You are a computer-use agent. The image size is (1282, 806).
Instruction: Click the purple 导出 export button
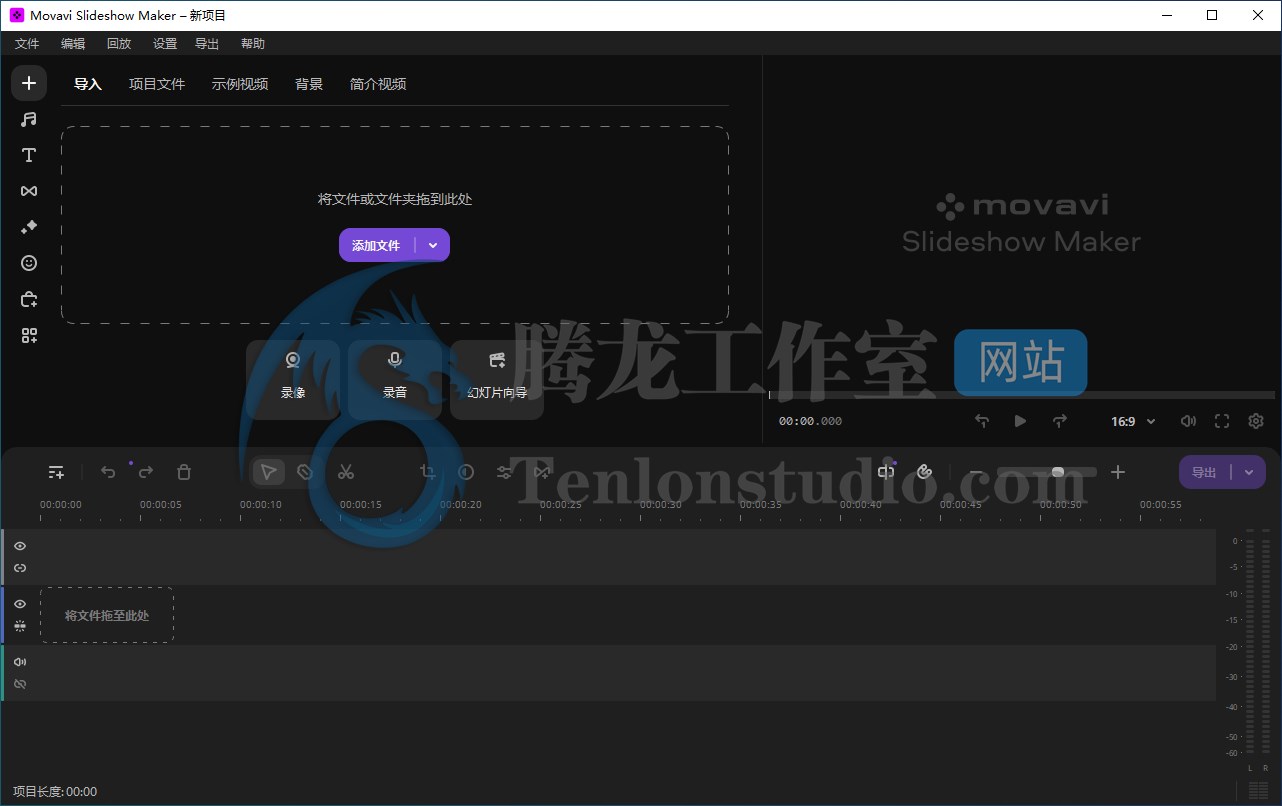pos(1204,472)
